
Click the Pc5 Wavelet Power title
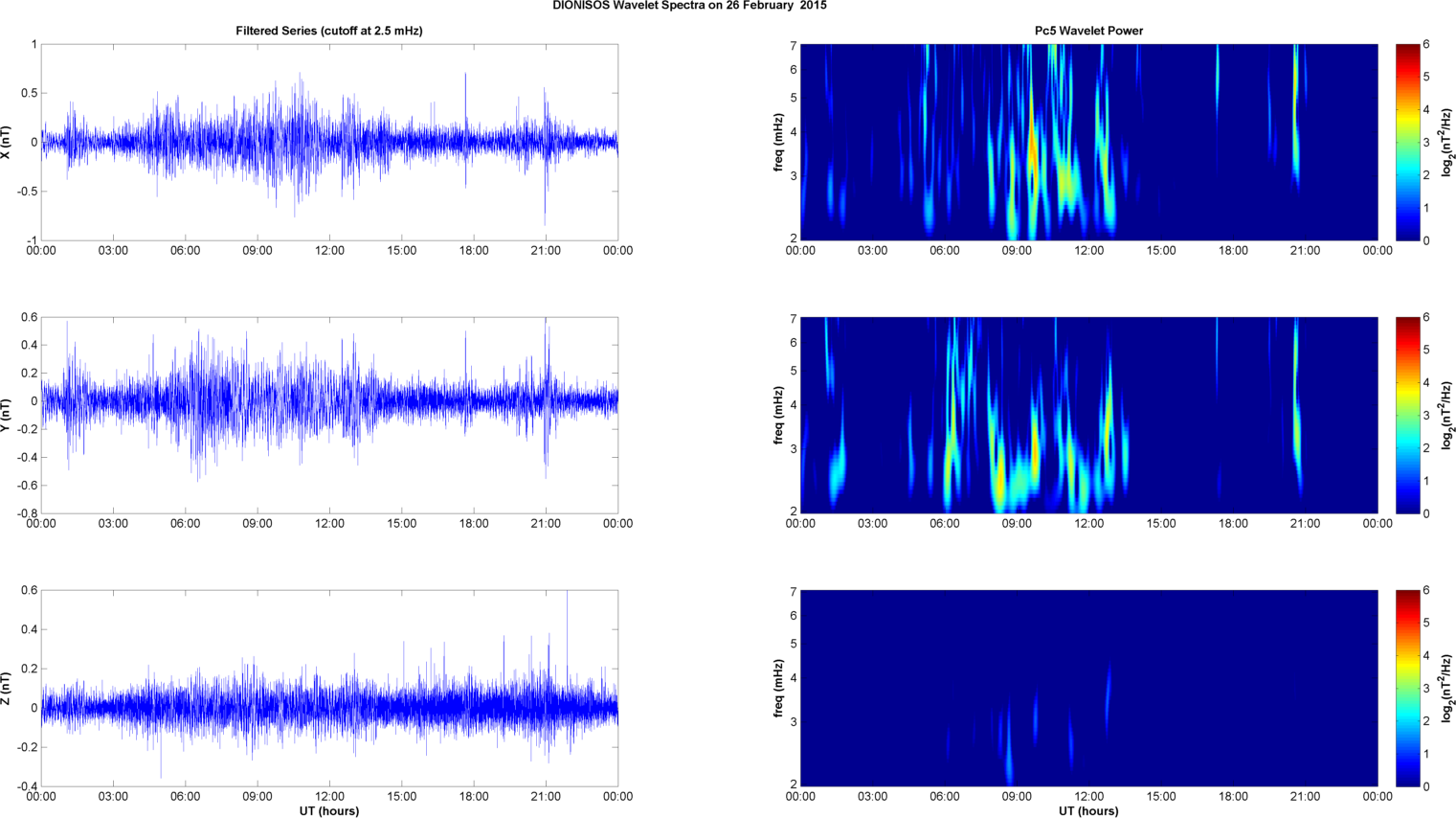[x=1088, y=31]
